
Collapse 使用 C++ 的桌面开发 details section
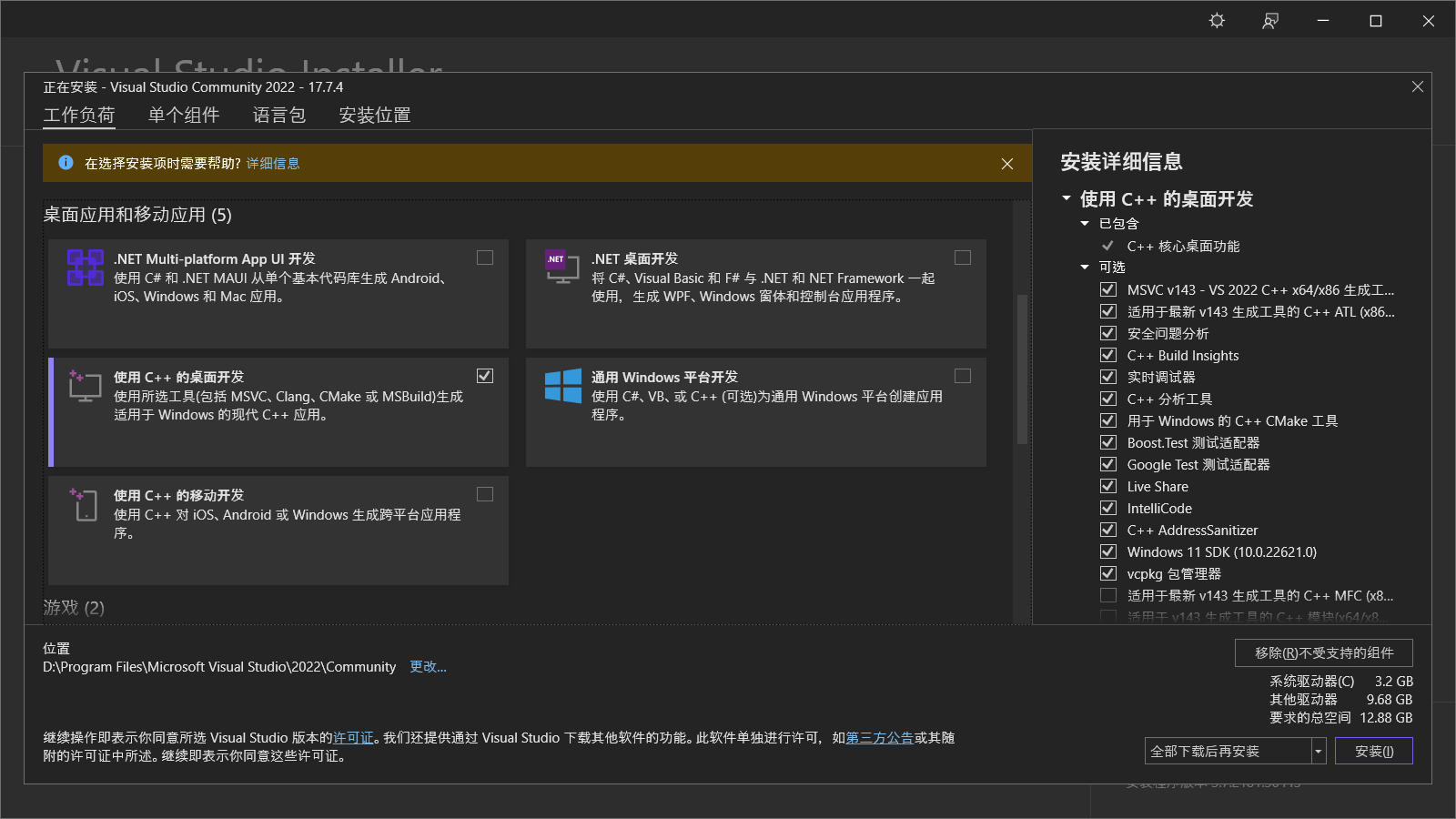1067,198
